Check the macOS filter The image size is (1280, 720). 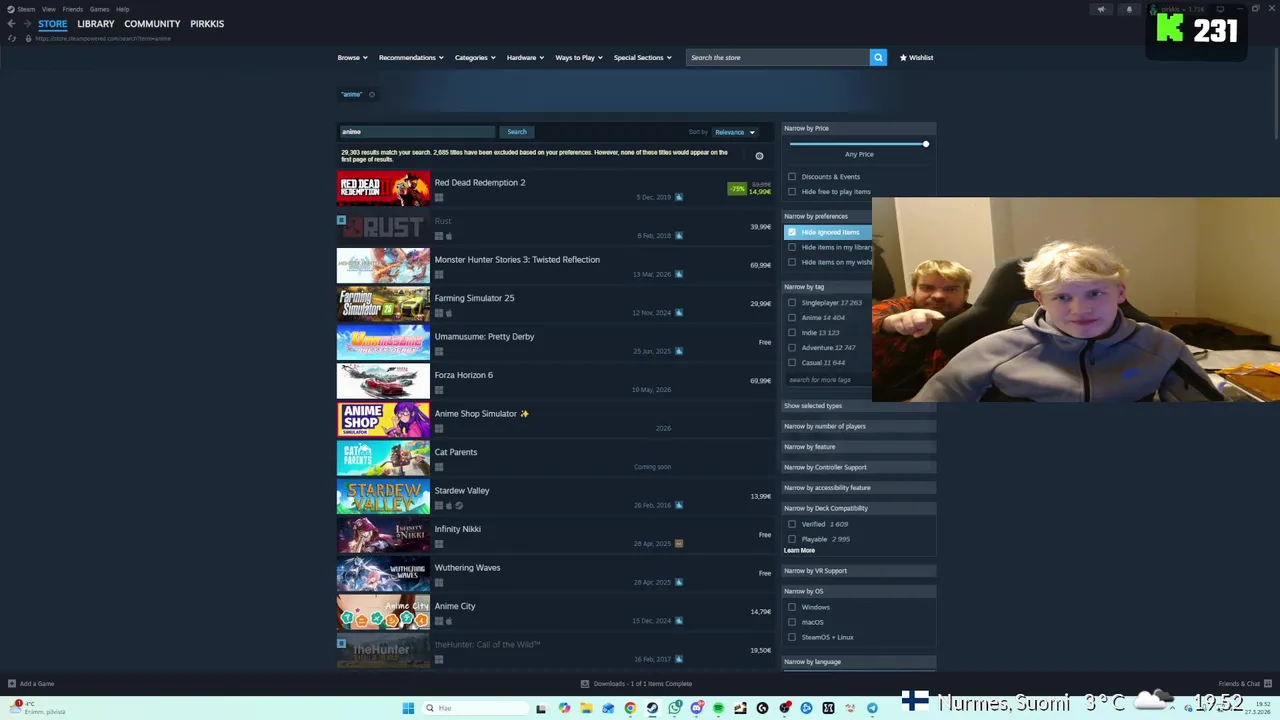792,622
